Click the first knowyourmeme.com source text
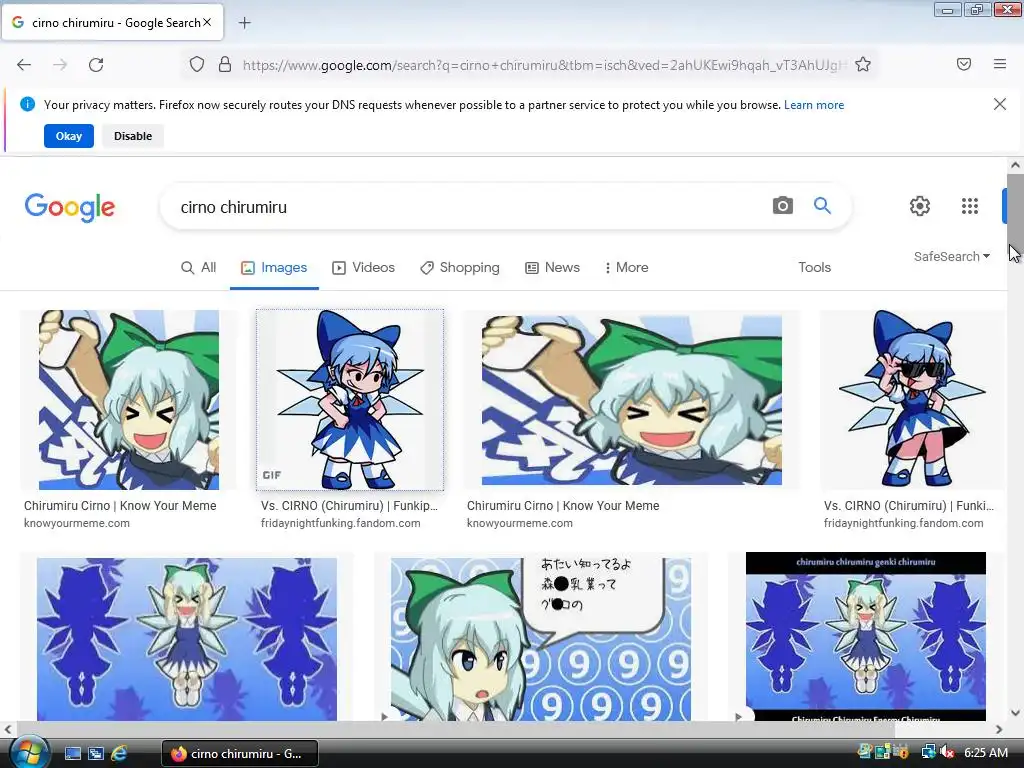 (x=77, y=523)
